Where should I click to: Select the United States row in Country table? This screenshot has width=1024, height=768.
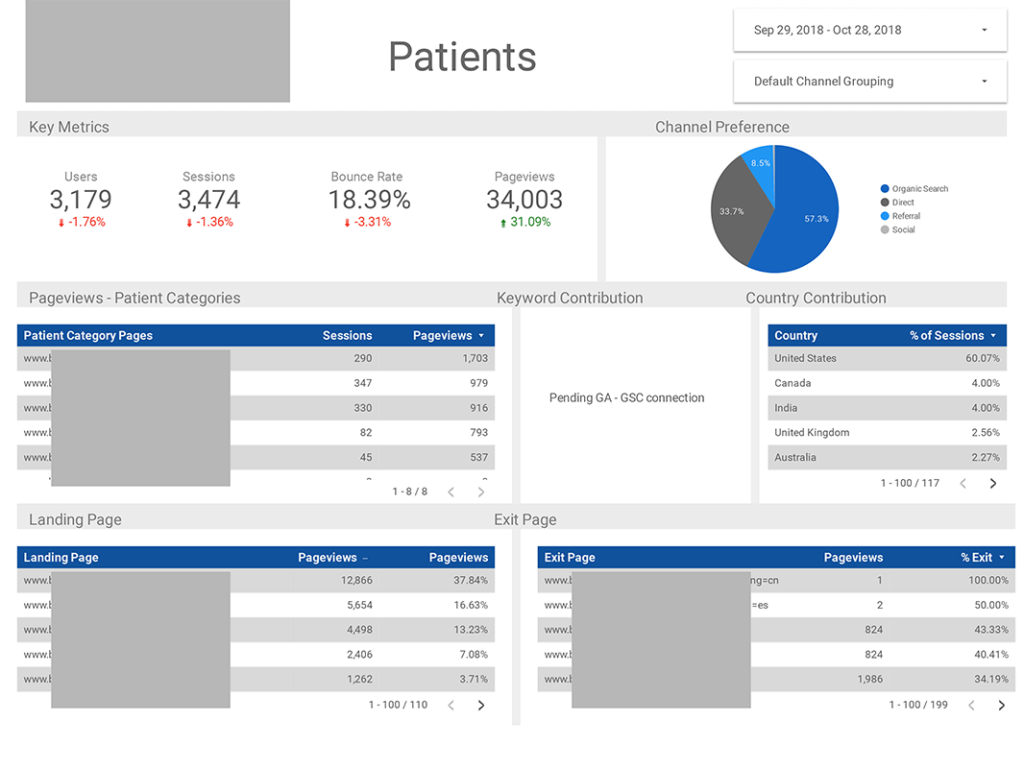pos(880,358)
